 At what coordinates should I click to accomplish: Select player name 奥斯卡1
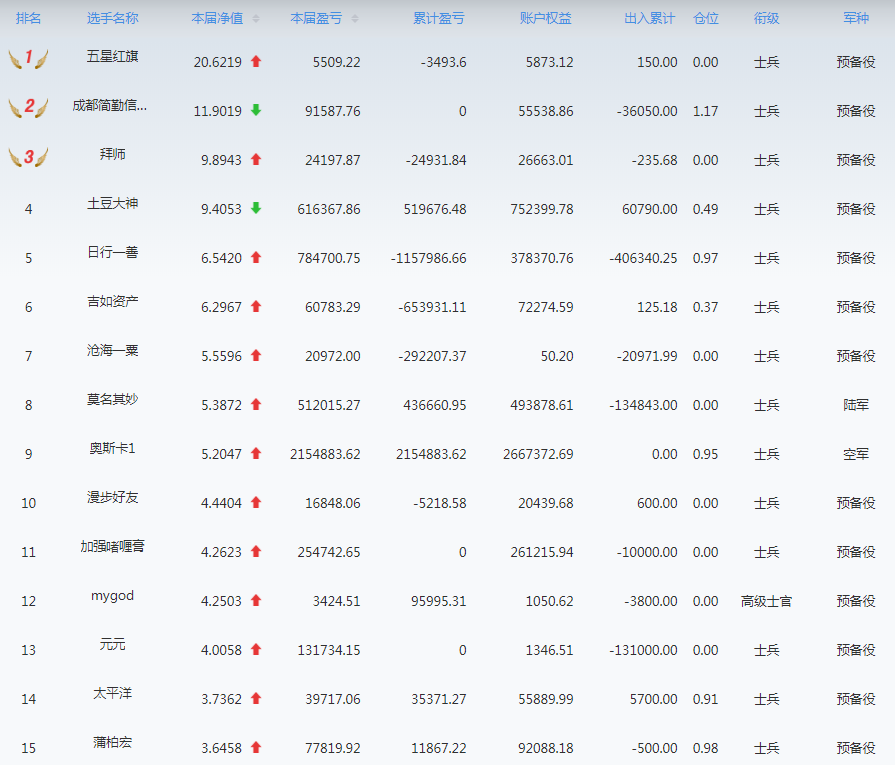click(x=112, y=448)
